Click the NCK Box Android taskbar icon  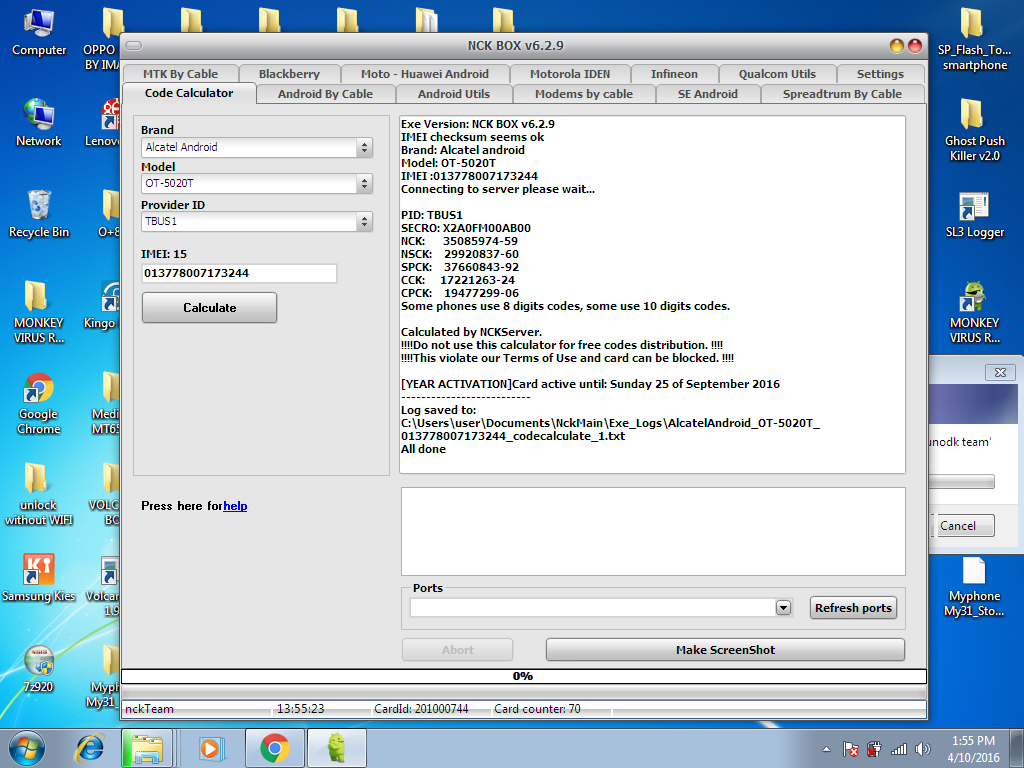coord(335,747)
